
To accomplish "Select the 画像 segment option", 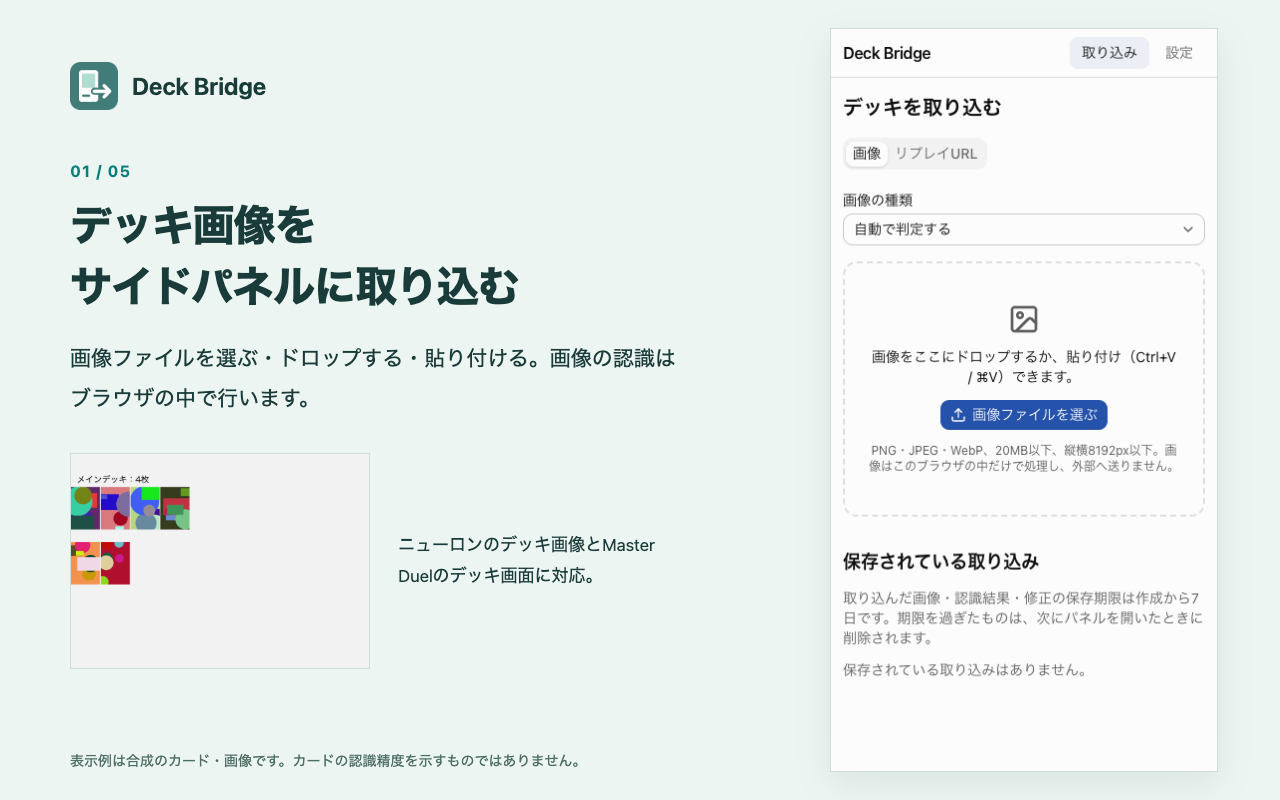I will (867, 154).
